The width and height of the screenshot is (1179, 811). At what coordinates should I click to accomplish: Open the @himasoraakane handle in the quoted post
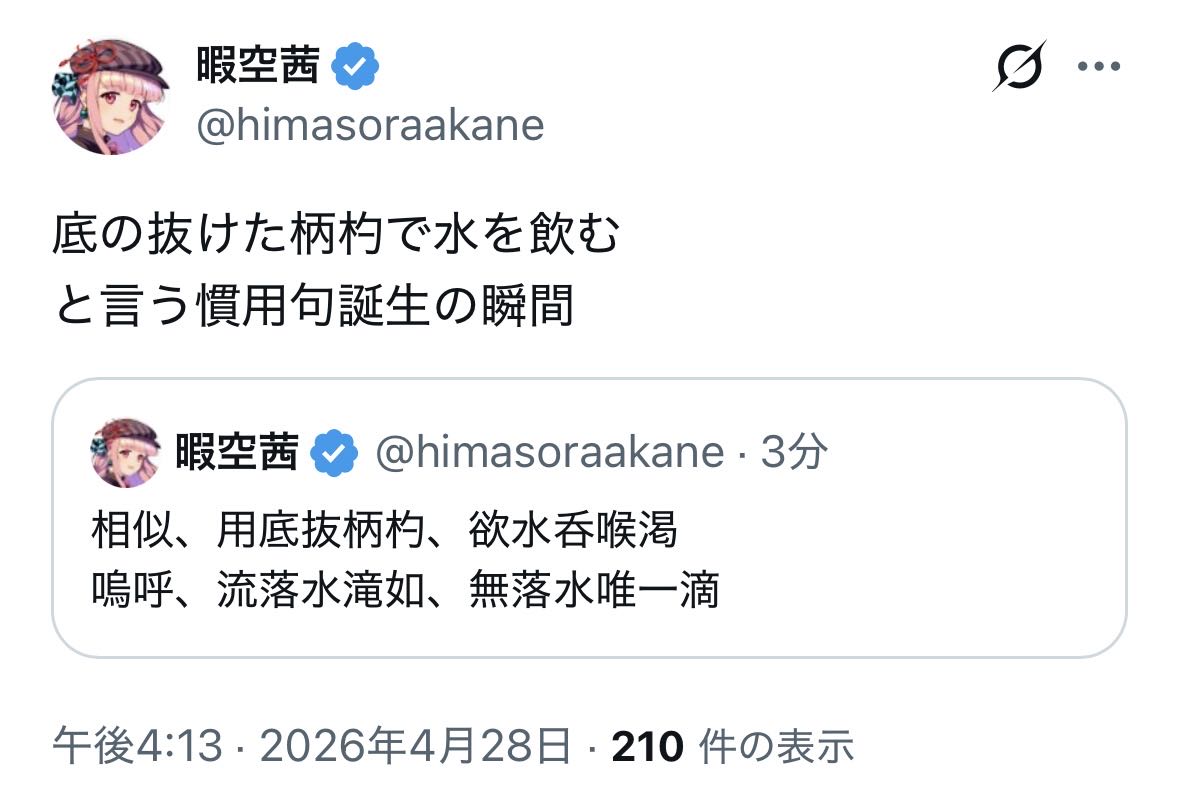549,453
